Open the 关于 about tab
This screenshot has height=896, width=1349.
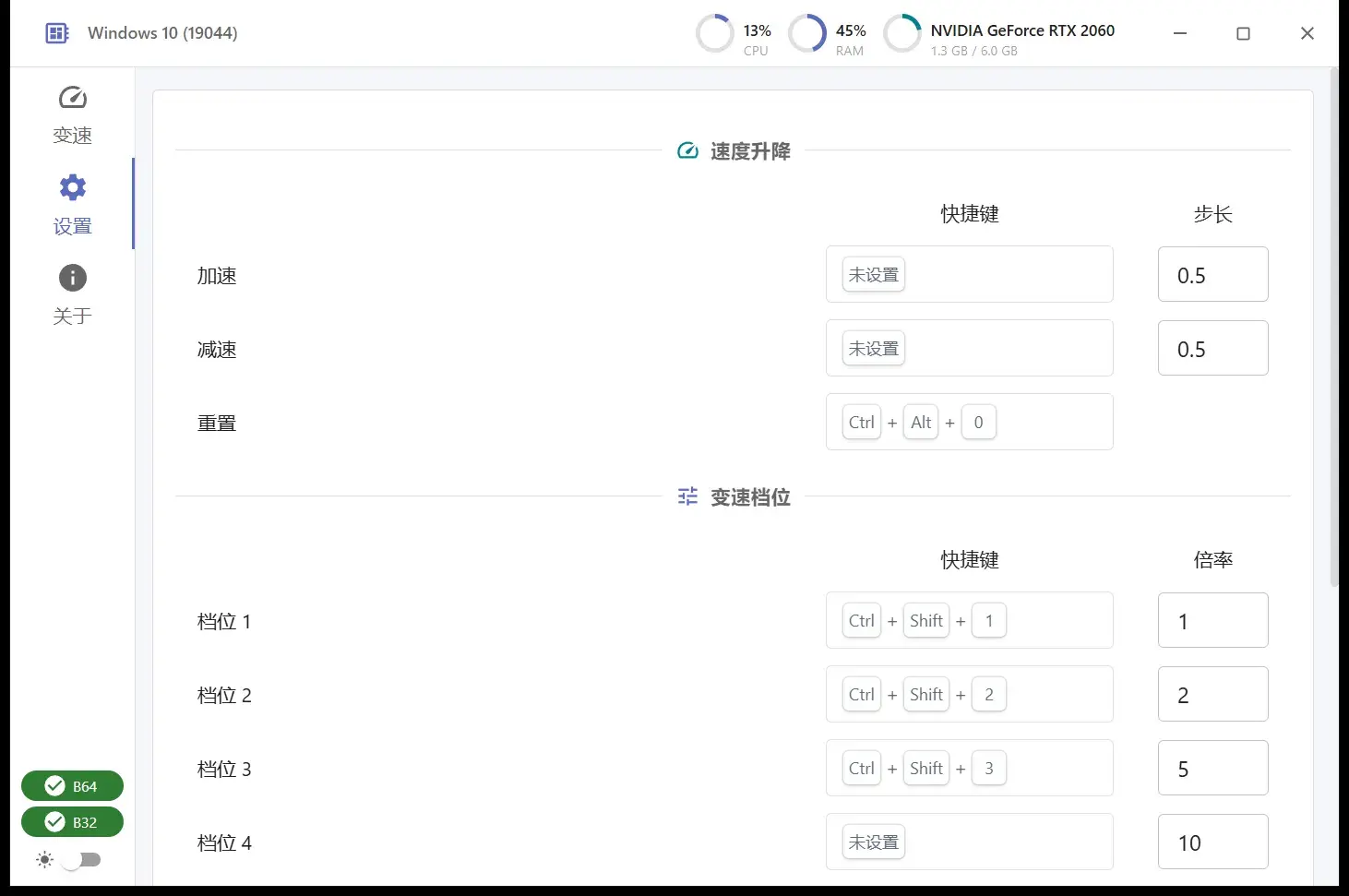(72, 295)
